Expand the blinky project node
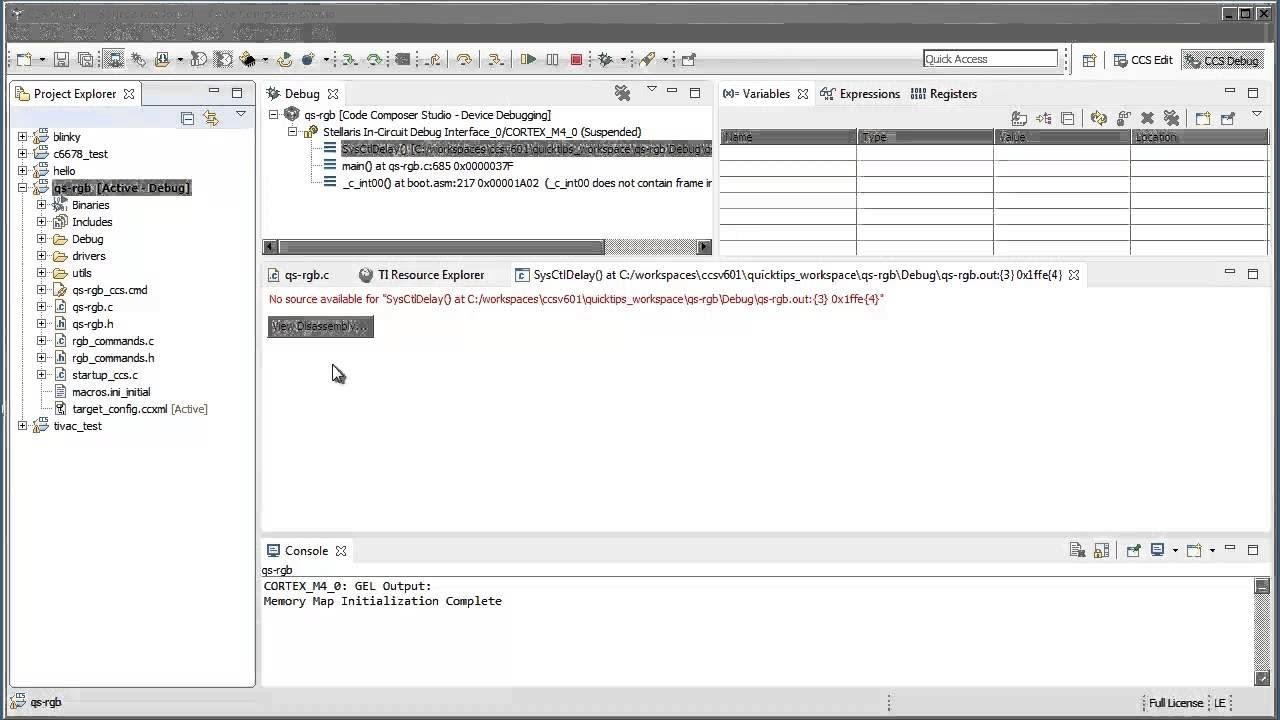The height and width of the screenshot is (720, 1280). tap(22, 137)
